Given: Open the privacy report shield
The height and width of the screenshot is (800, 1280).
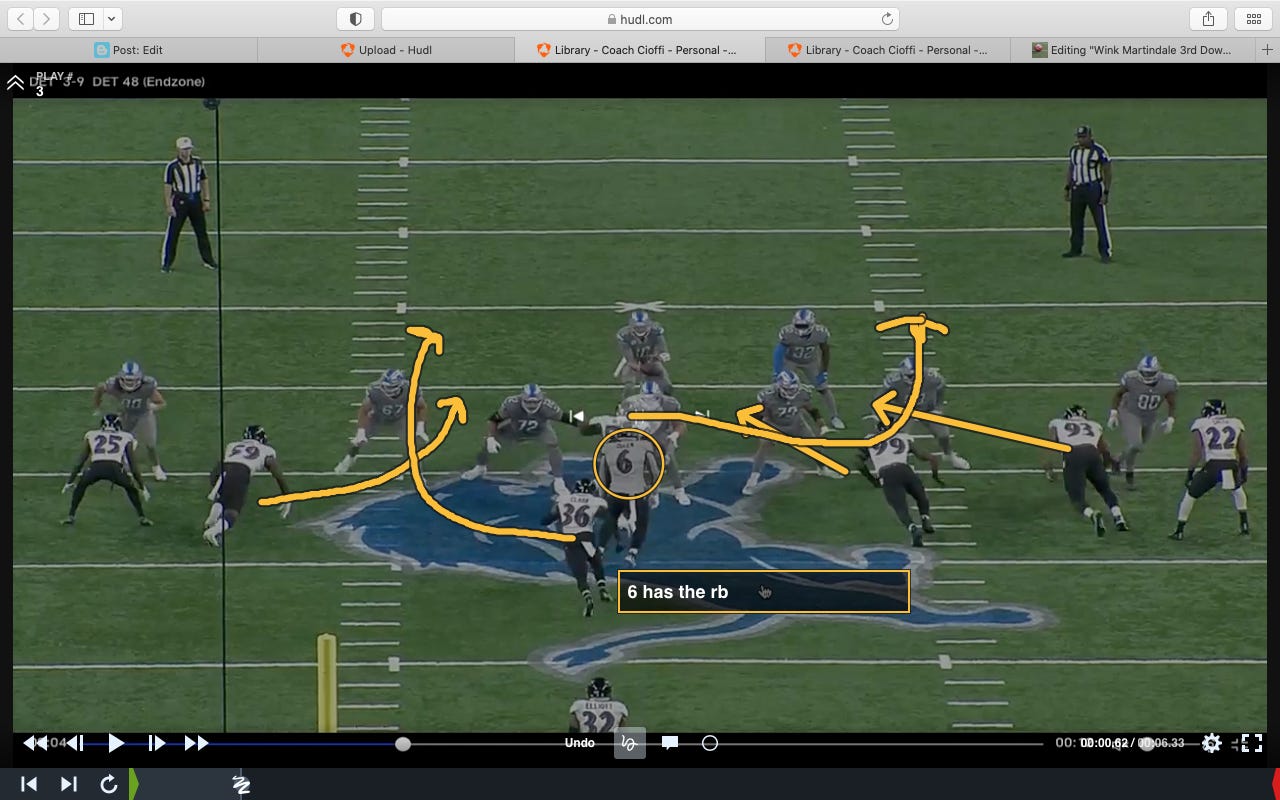Looking at the screenshot, I should pos(356,19).
